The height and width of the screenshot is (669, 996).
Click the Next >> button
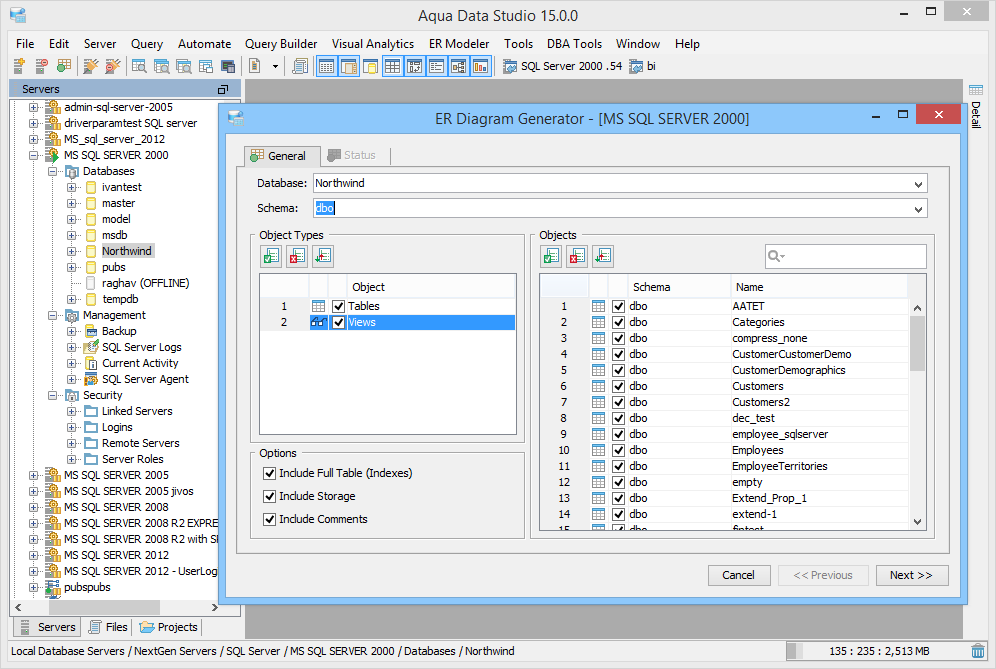[x=912, y=575]
